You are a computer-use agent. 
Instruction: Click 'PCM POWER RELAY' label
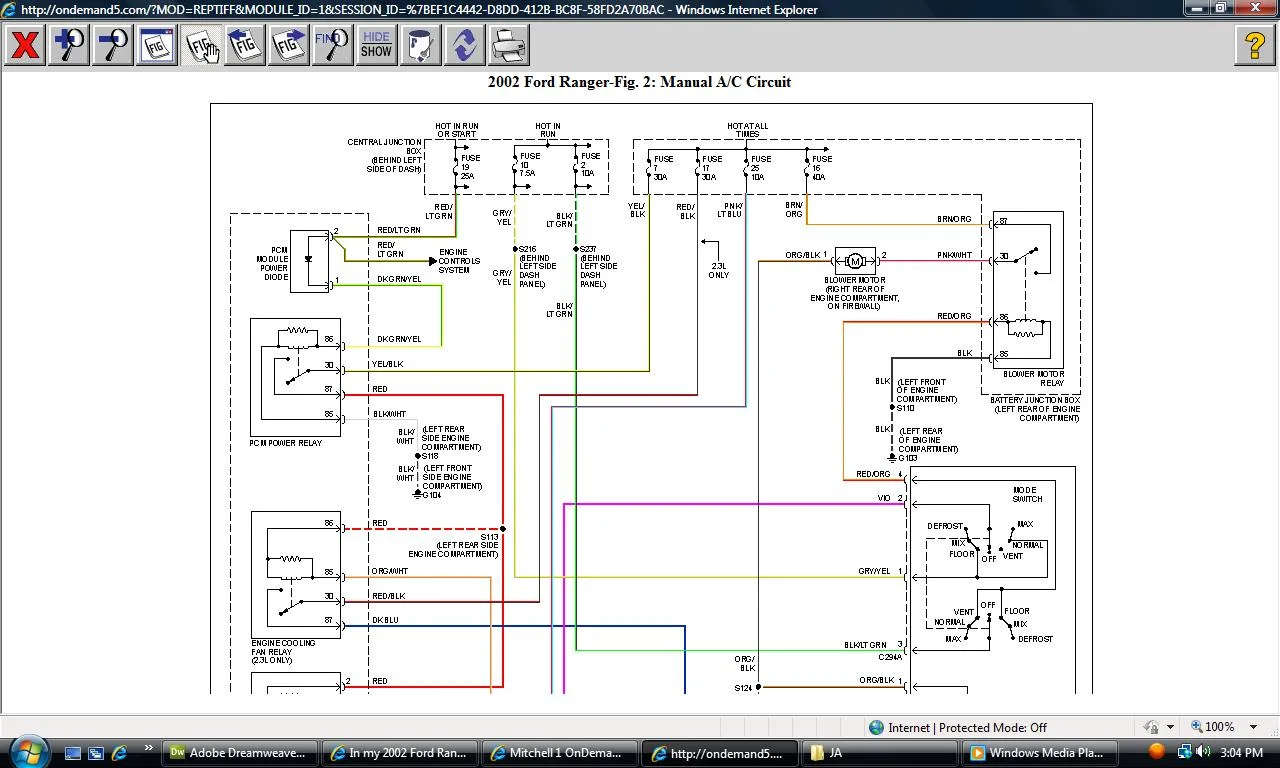point(286,443)
